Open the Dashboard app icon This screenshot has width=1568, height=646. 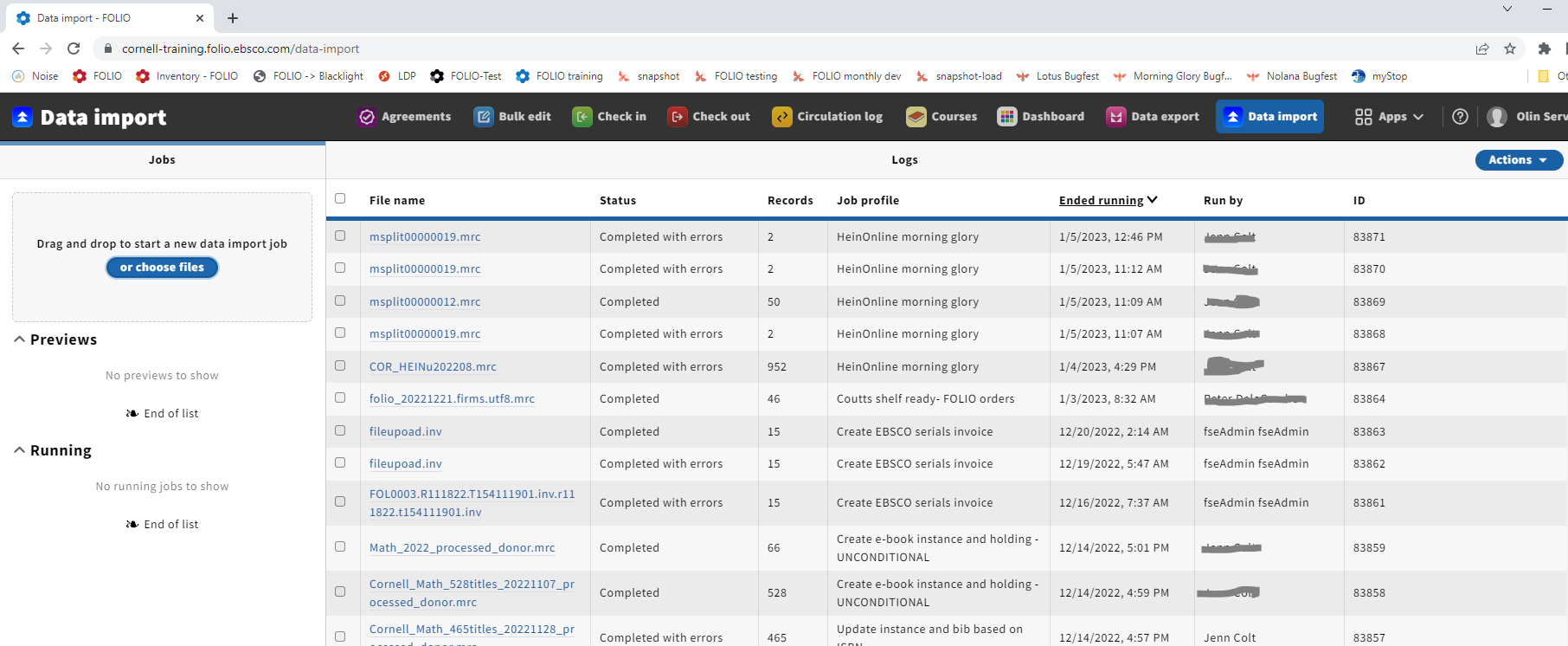coord(1007,117)
